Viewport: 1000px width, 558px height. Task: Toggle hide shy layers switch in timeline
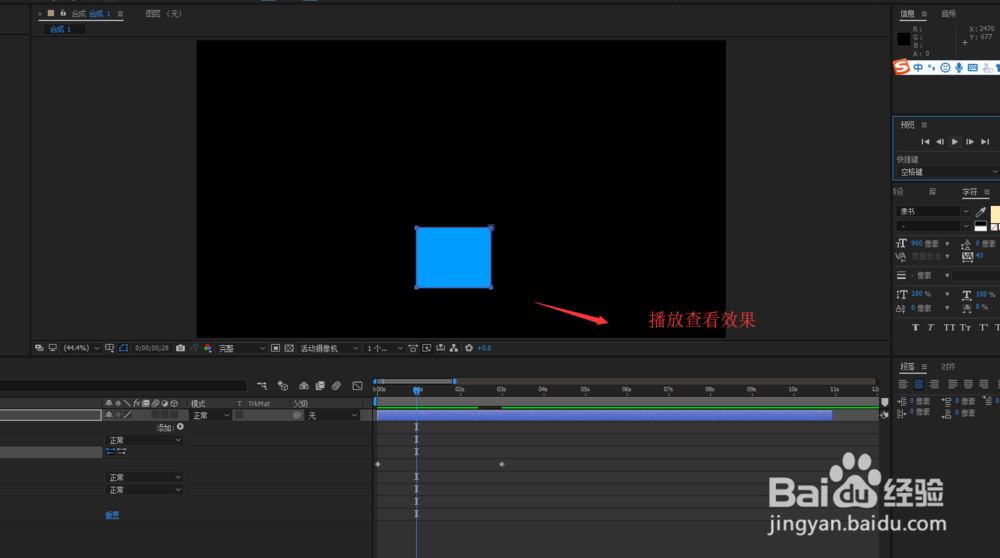click(304, 386)
